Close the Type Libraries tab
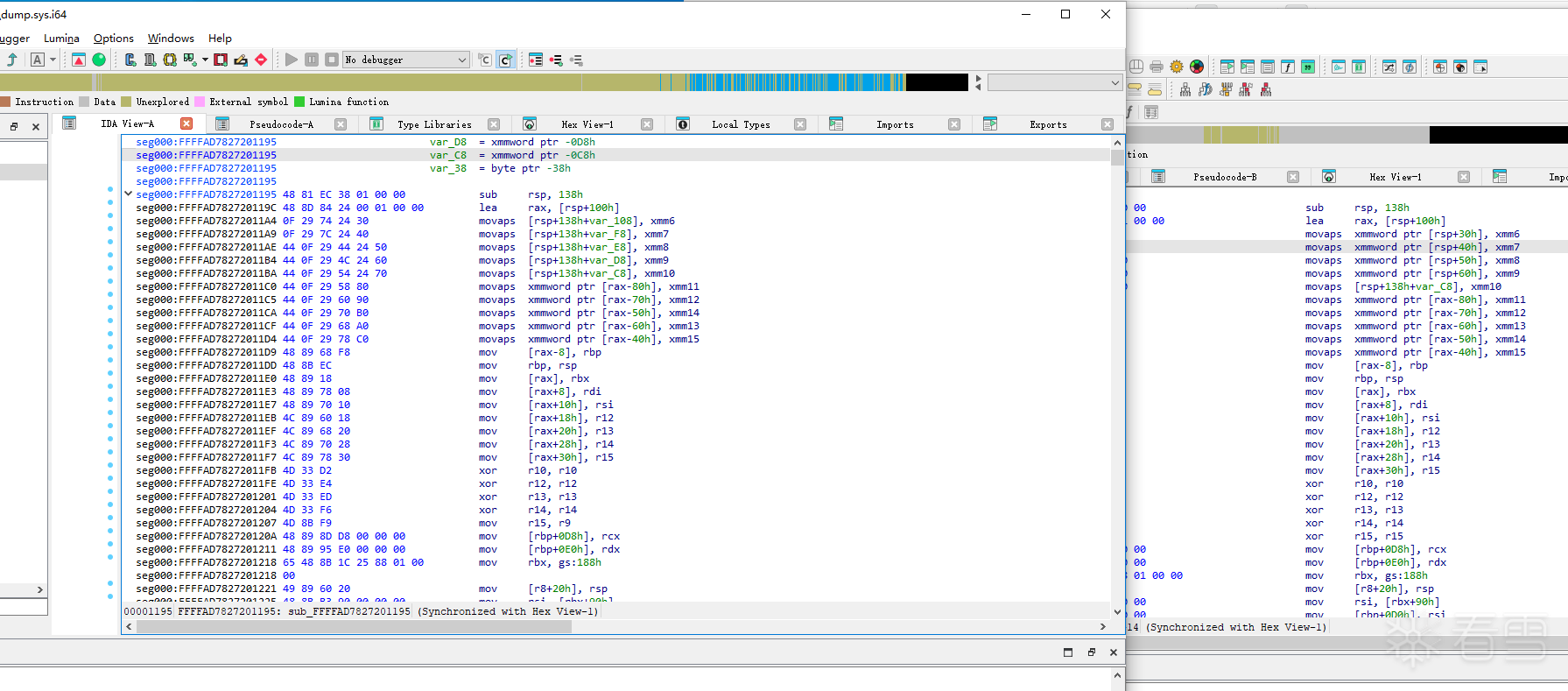Viewport: 1568px width, 691px height. [x=494, y=124]
